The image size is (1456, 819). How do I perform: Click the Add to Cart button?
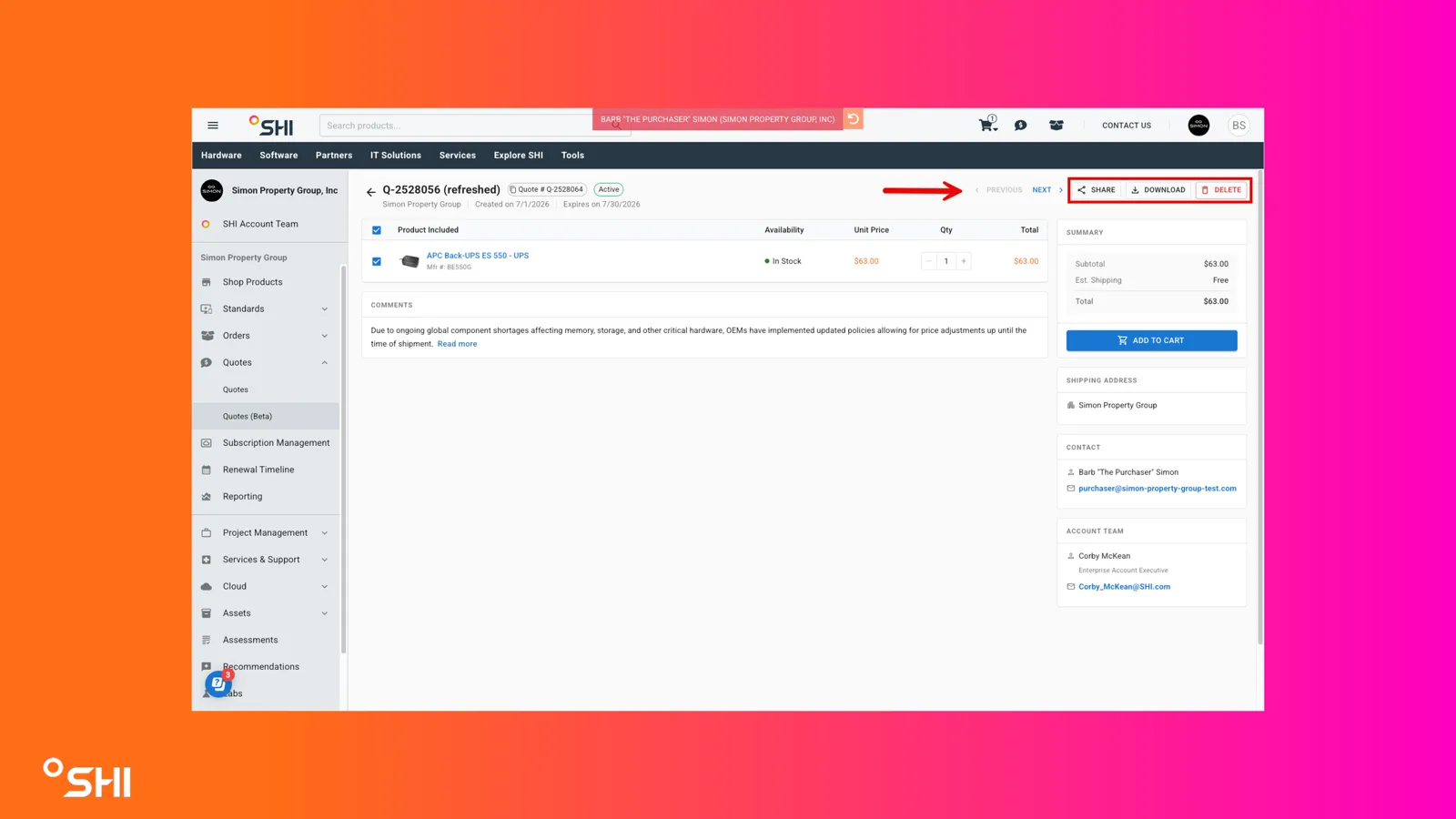coord(1151,340)
